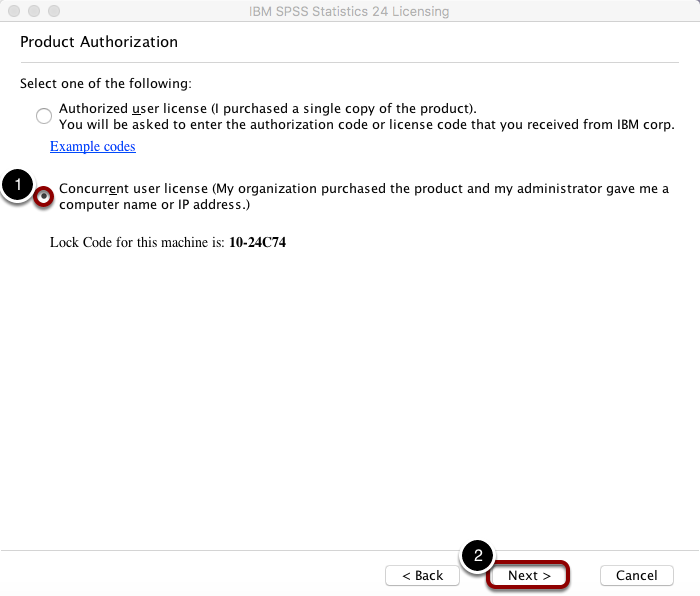This screenshot has width=700, height=596.
Task: Minimize the window with the middle title bar button
Action: (x=34, y=11)
